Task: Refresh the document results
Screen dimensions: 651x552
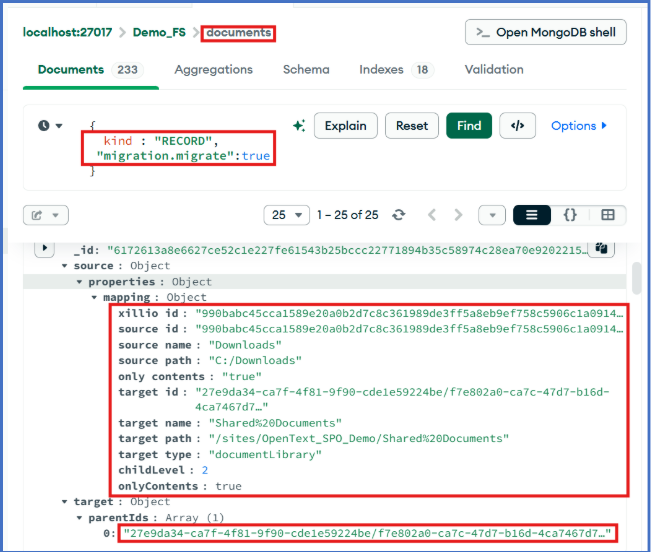Action: pyautogui.click(x=399, y=215)
